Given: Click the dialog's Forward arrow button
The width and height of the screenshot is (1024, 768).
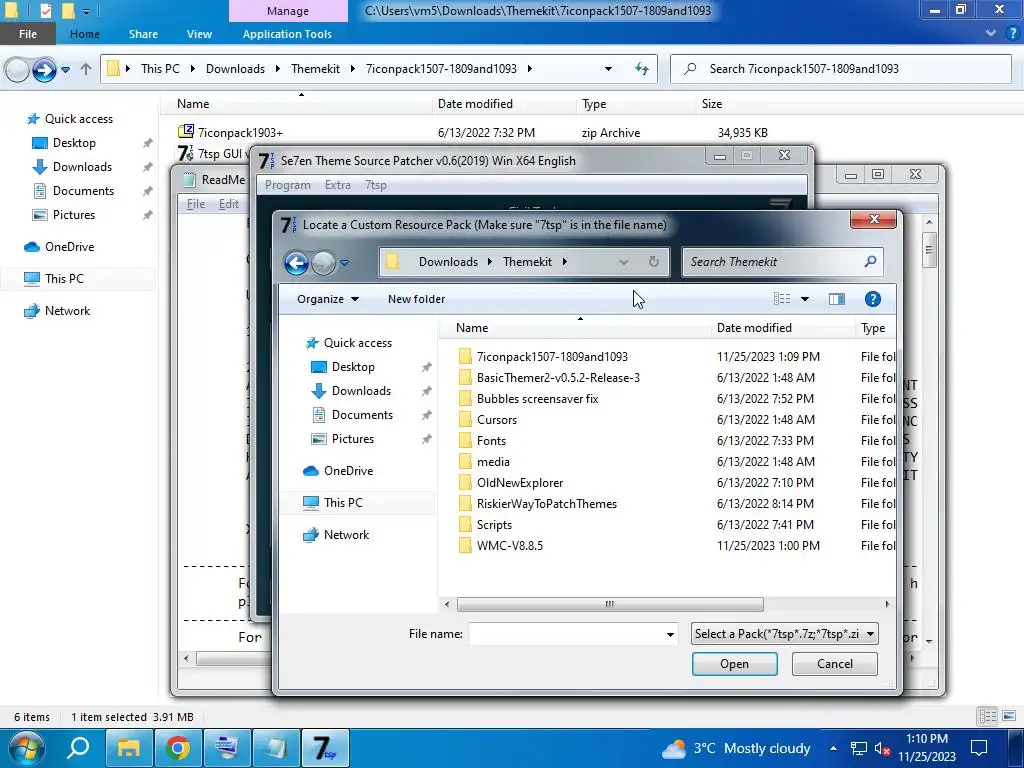Looking at the screenshot, I should [323, 263].
